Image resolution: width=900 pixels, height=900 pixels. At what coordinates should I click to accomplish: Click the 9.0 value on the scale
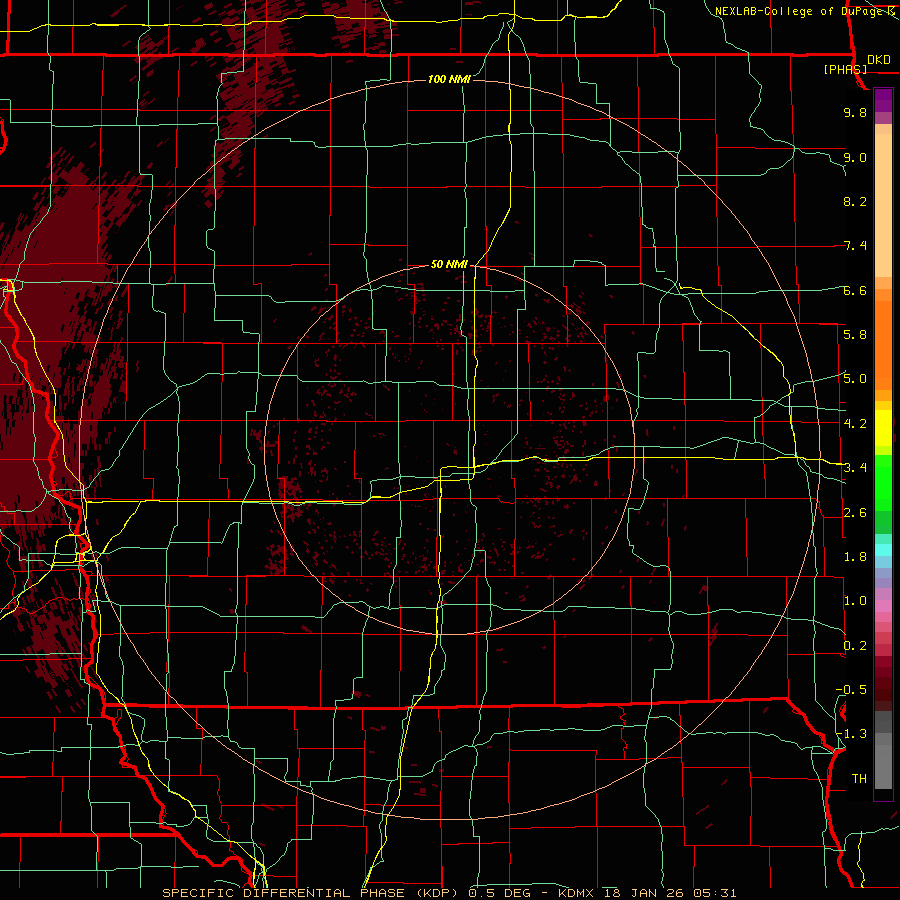[x=855, y=157]
